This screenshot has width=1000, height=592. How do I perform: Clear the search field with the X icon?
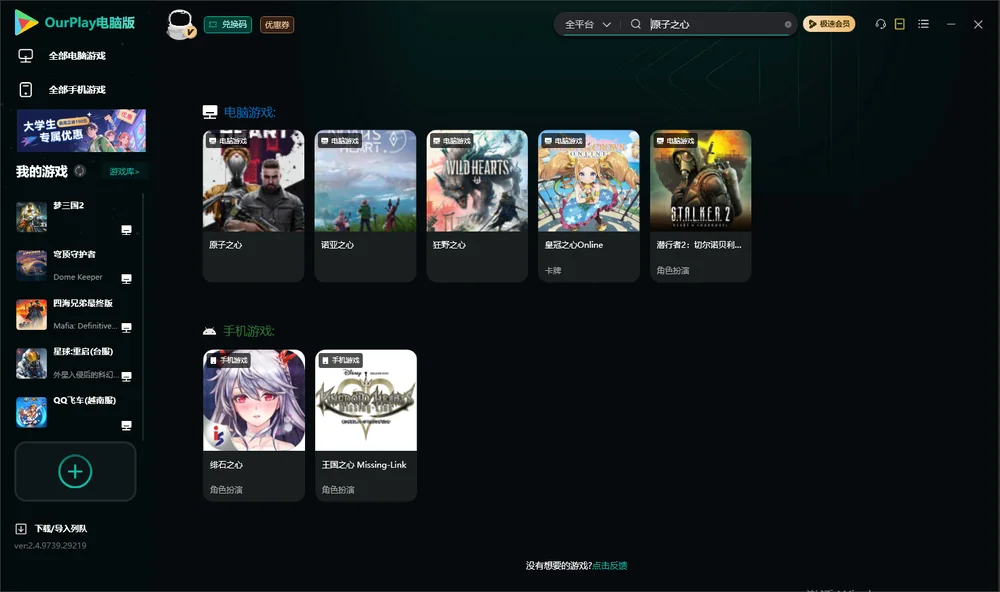pos(788,24)
